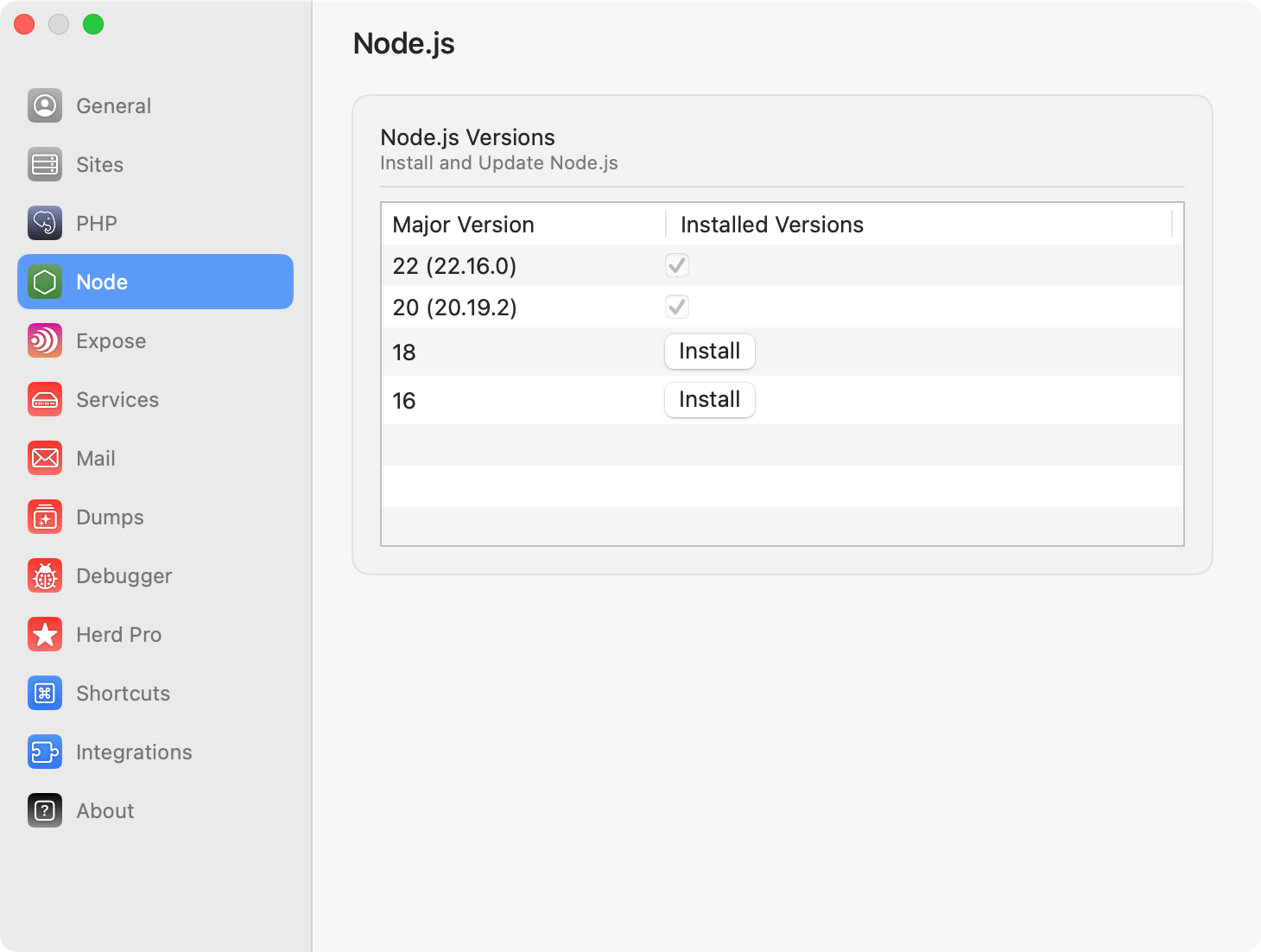1261x952 pixels.
Task: Select the version '18' cell
Action: tap(404, 352)
